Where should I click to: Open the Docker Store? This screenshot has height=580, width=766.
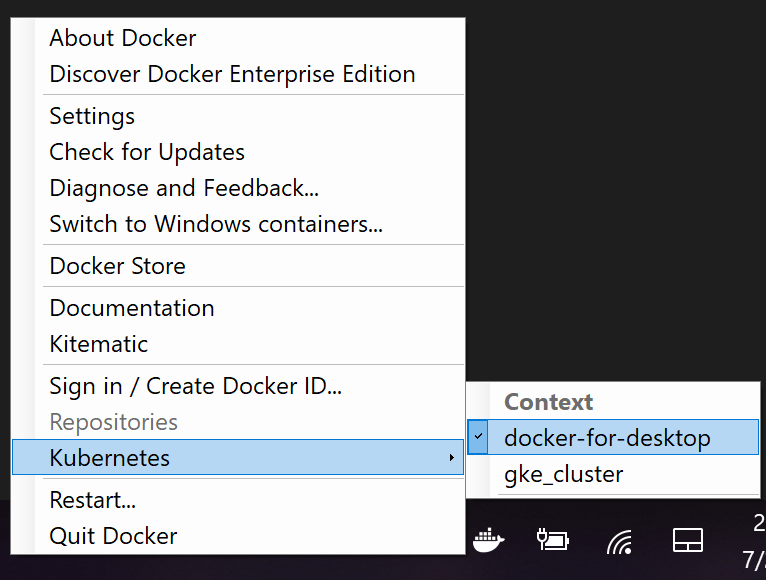pos(117,266)
